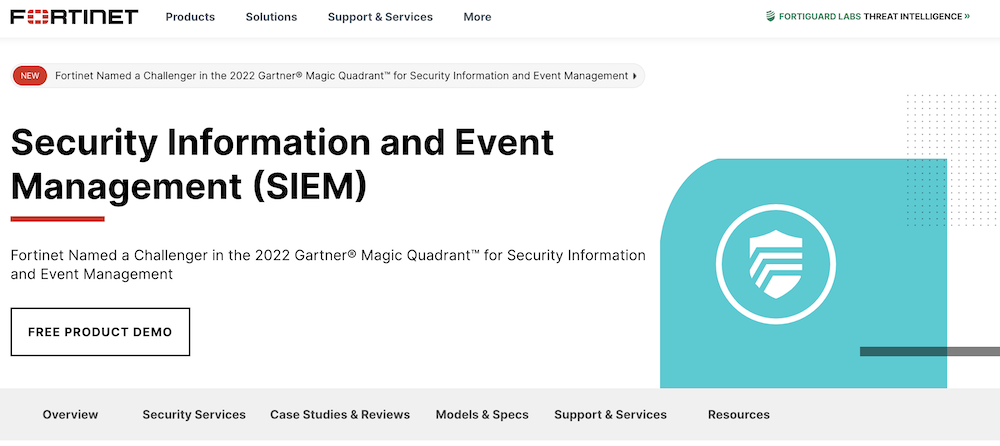Open FortiGuard Labs Threat Intelligence link
1000x446 pixels.
868,17
